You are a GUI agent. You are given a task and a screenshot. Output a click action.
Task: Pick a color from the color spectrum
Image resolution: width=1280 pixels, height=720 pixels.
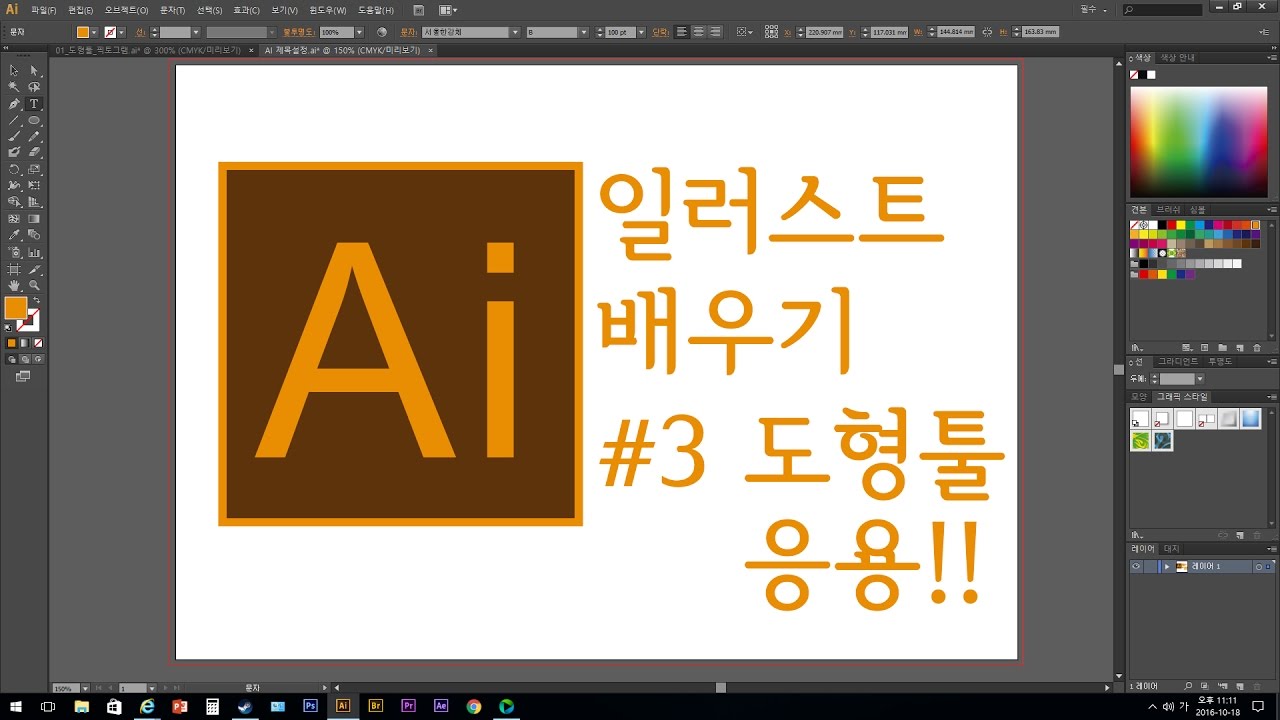pos(1198,141)
